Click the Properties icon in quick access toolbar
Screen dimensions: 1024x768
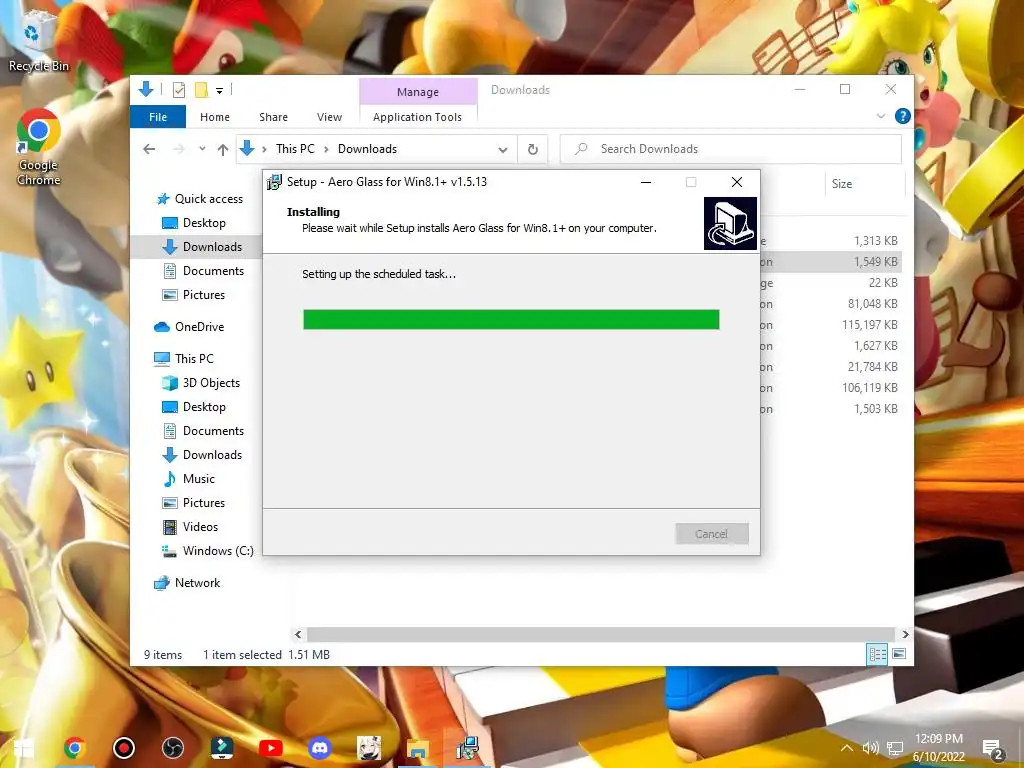coord(178,90)
